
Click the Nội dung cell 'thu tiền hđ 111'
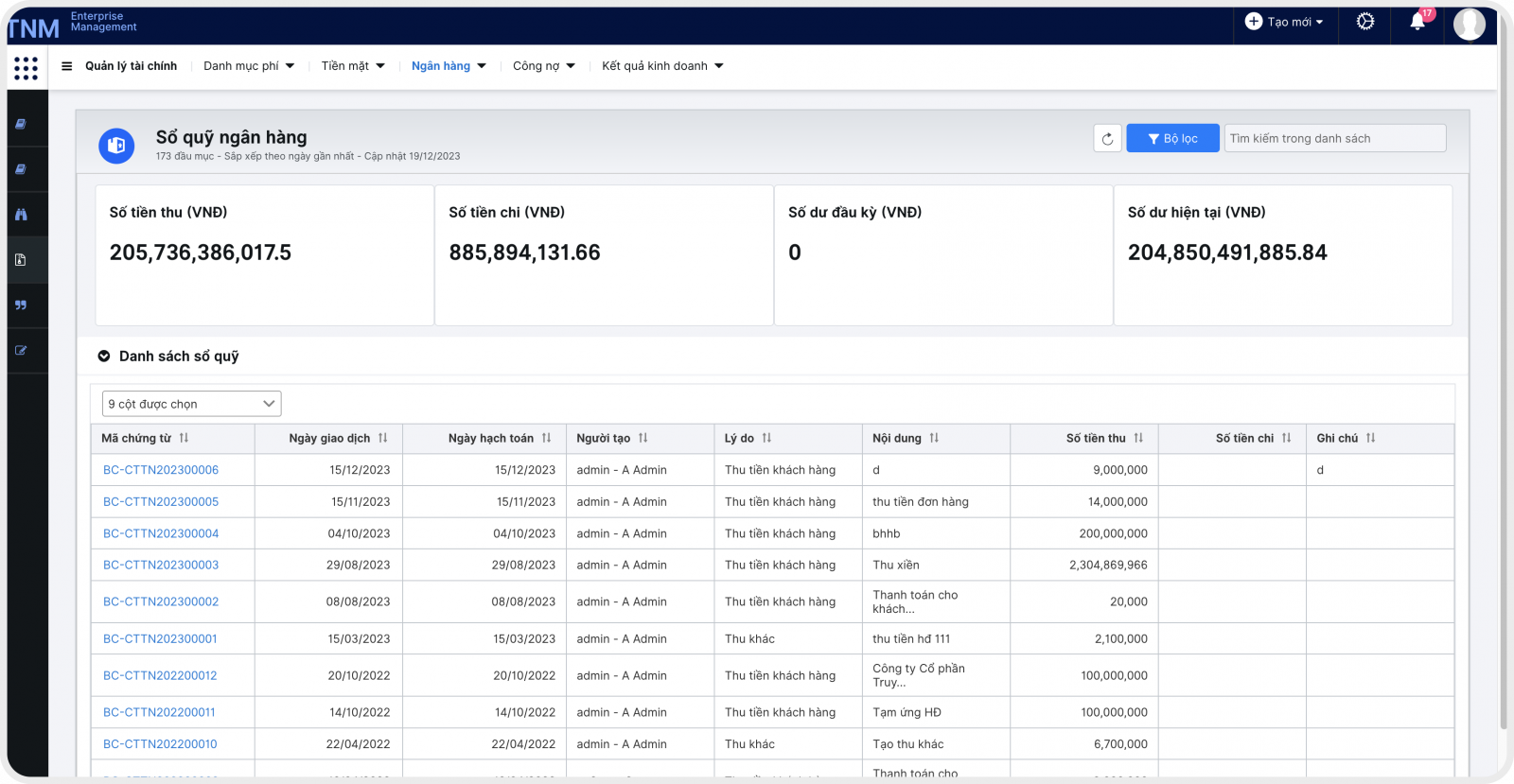[x=911, y=639]
